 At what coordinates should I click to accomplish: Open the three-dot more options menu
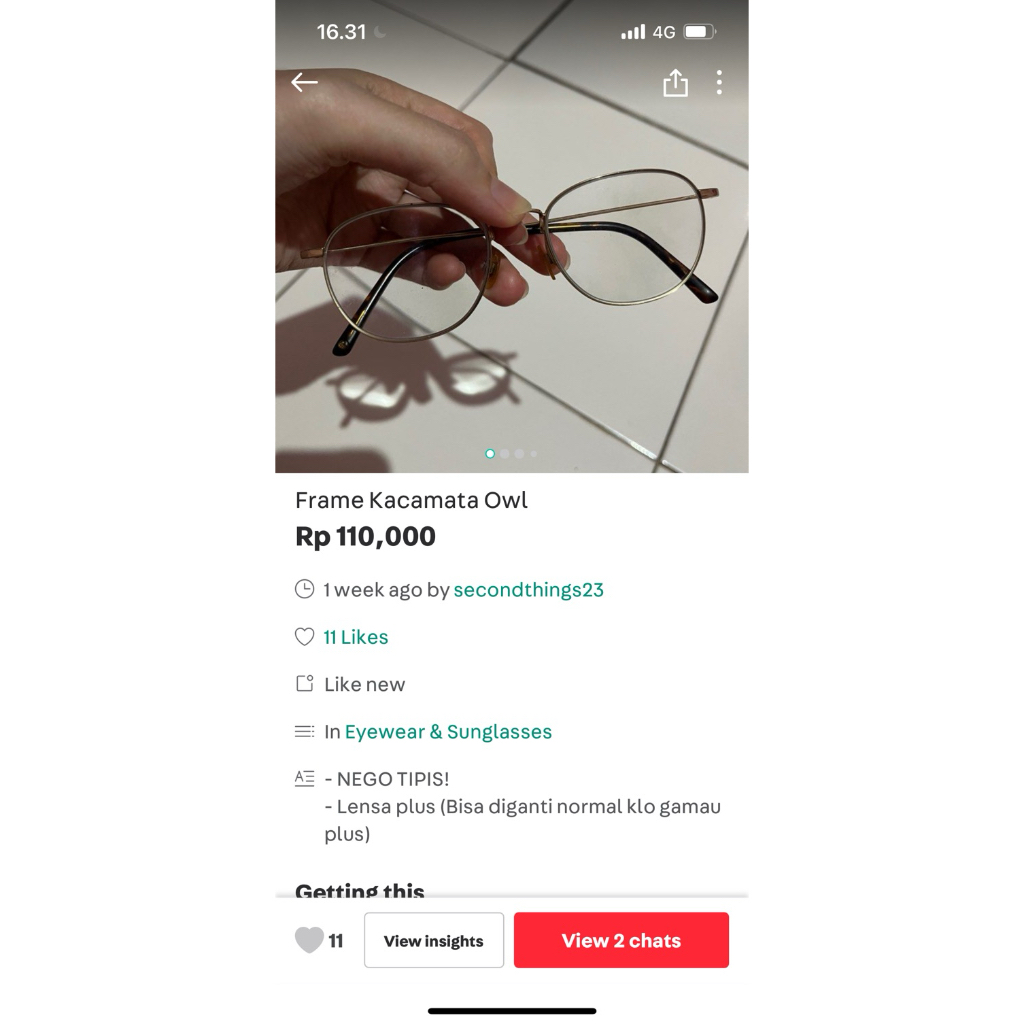[x=719, y=83]
